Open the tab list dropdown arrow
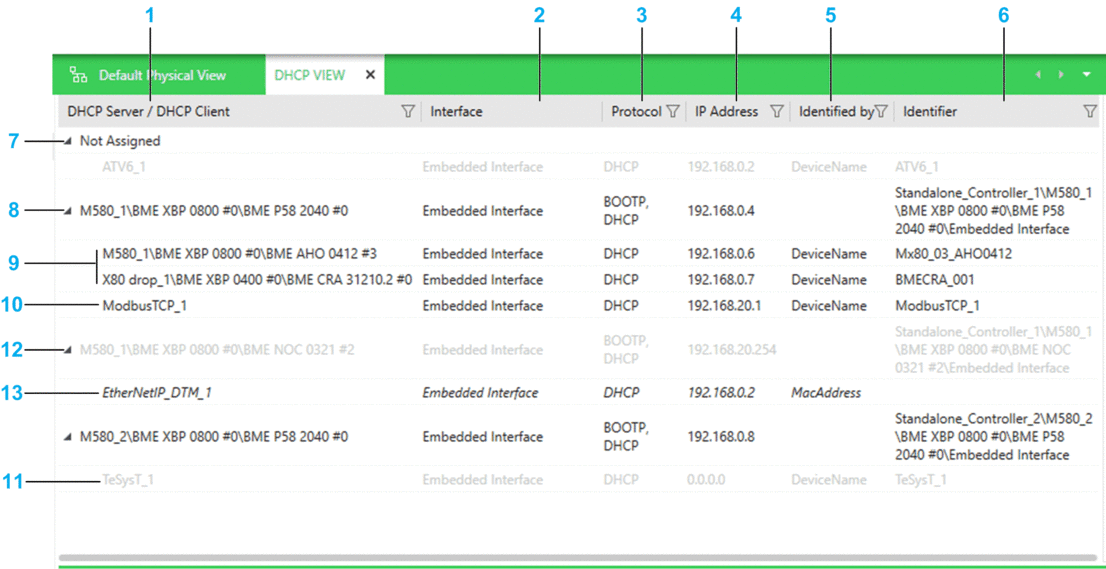This screenshot has height=569, width=1106. (1087, 75)
